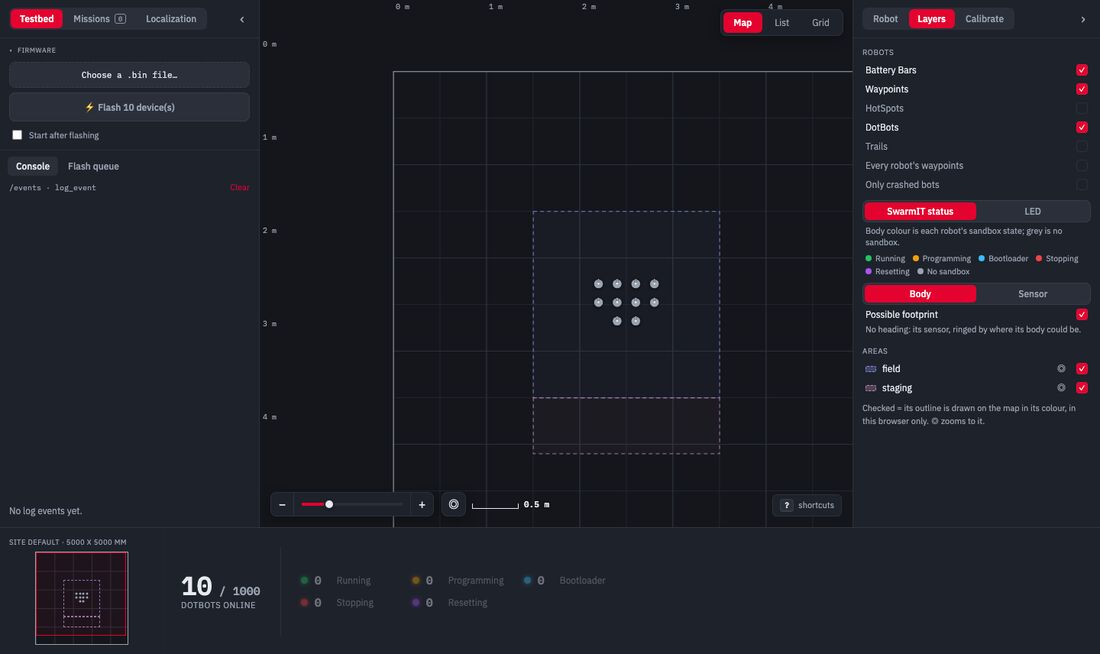Enable the Trails layer

[x=1082, y=146]
